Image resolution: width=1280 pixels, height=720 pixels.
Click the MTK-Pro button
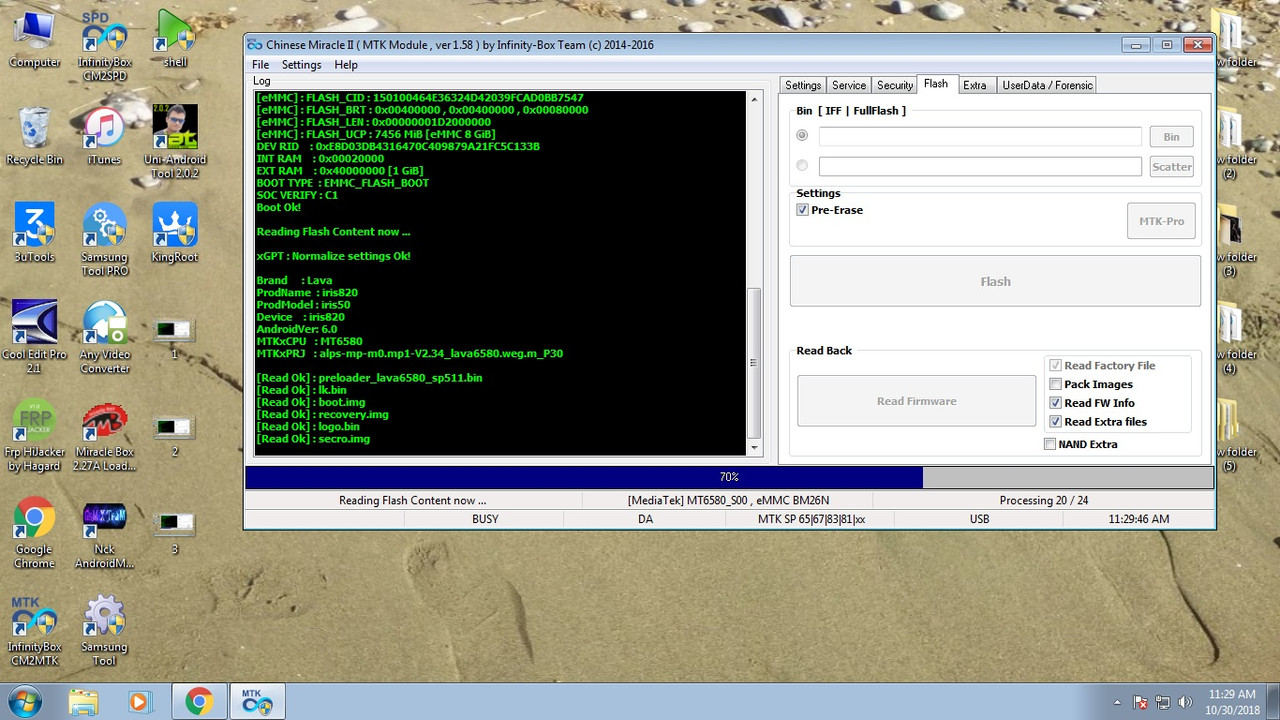[x=1161, y=221]
